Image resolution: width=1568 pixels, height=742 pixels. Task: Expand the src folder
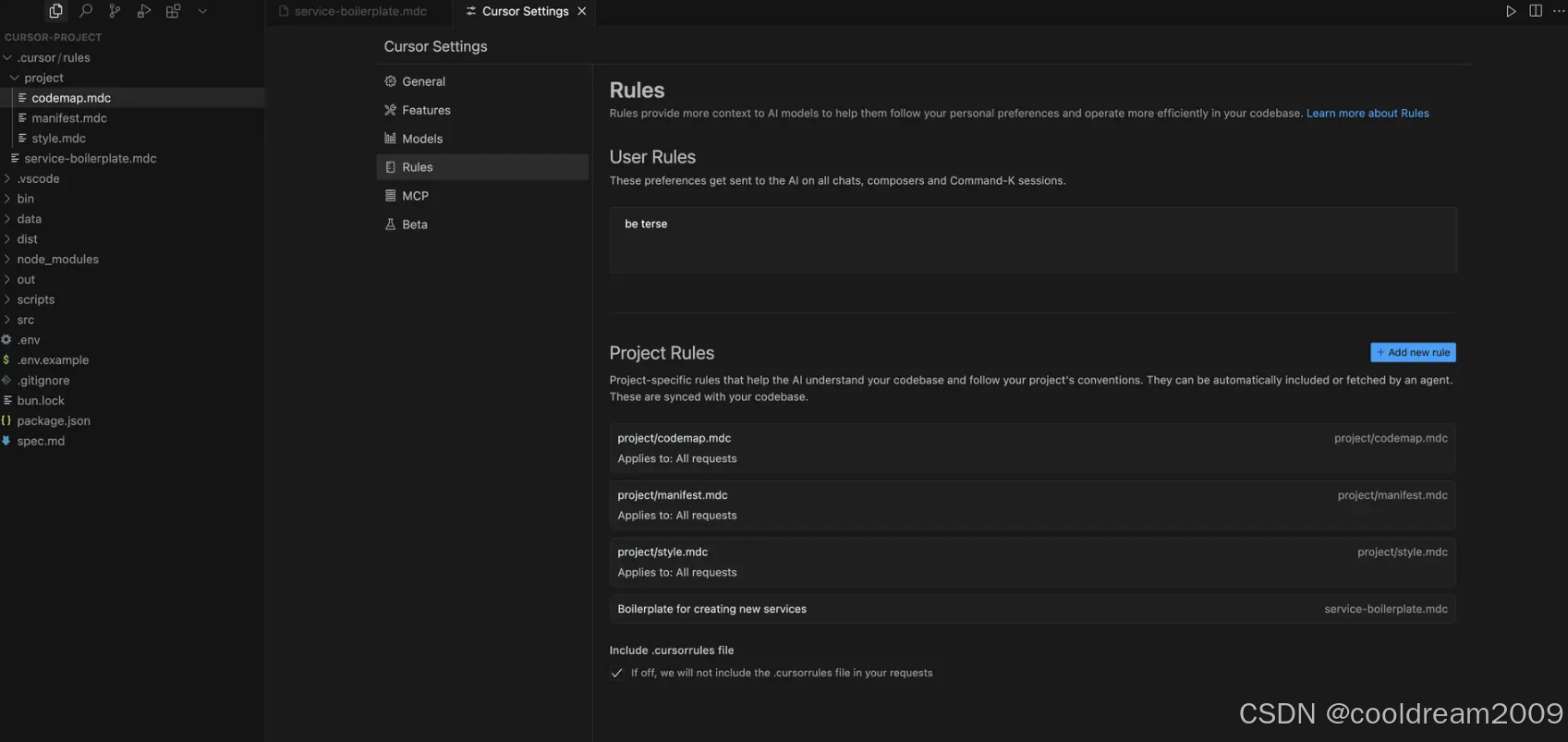coord(132,320)
